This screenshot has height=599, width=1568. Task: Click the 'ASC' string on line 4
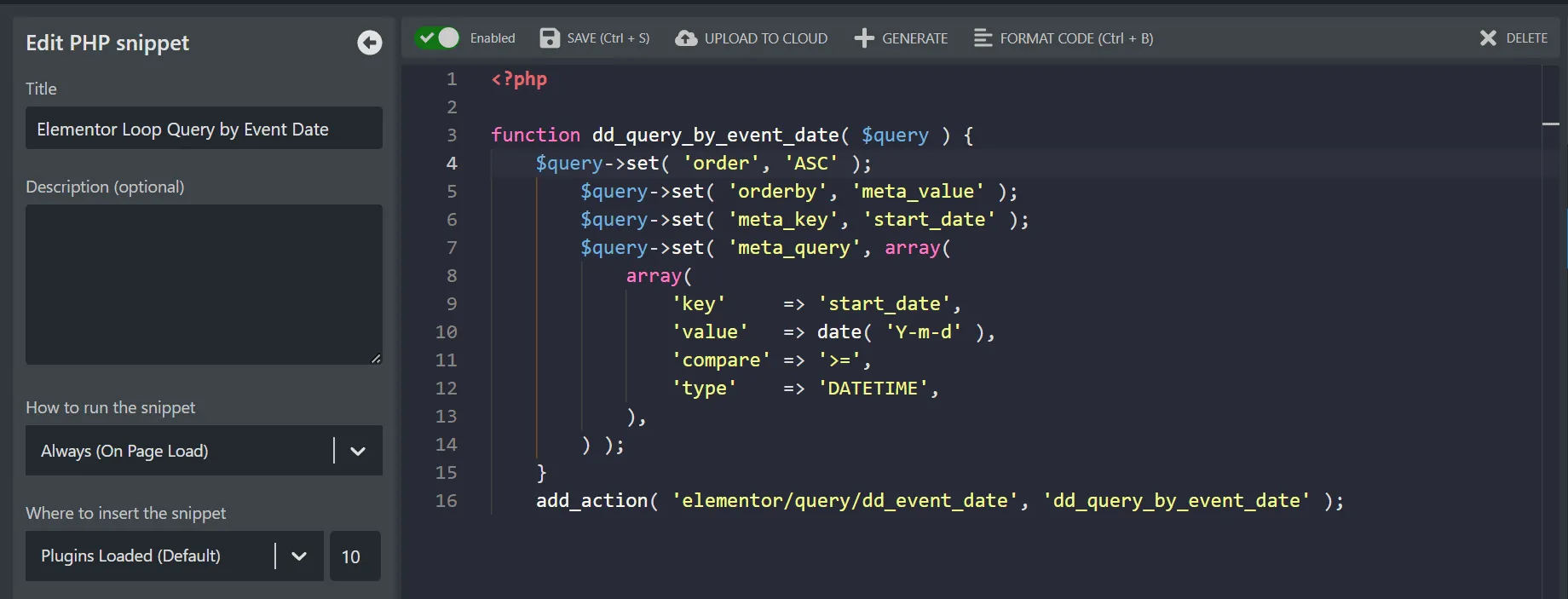click(811, 164)
